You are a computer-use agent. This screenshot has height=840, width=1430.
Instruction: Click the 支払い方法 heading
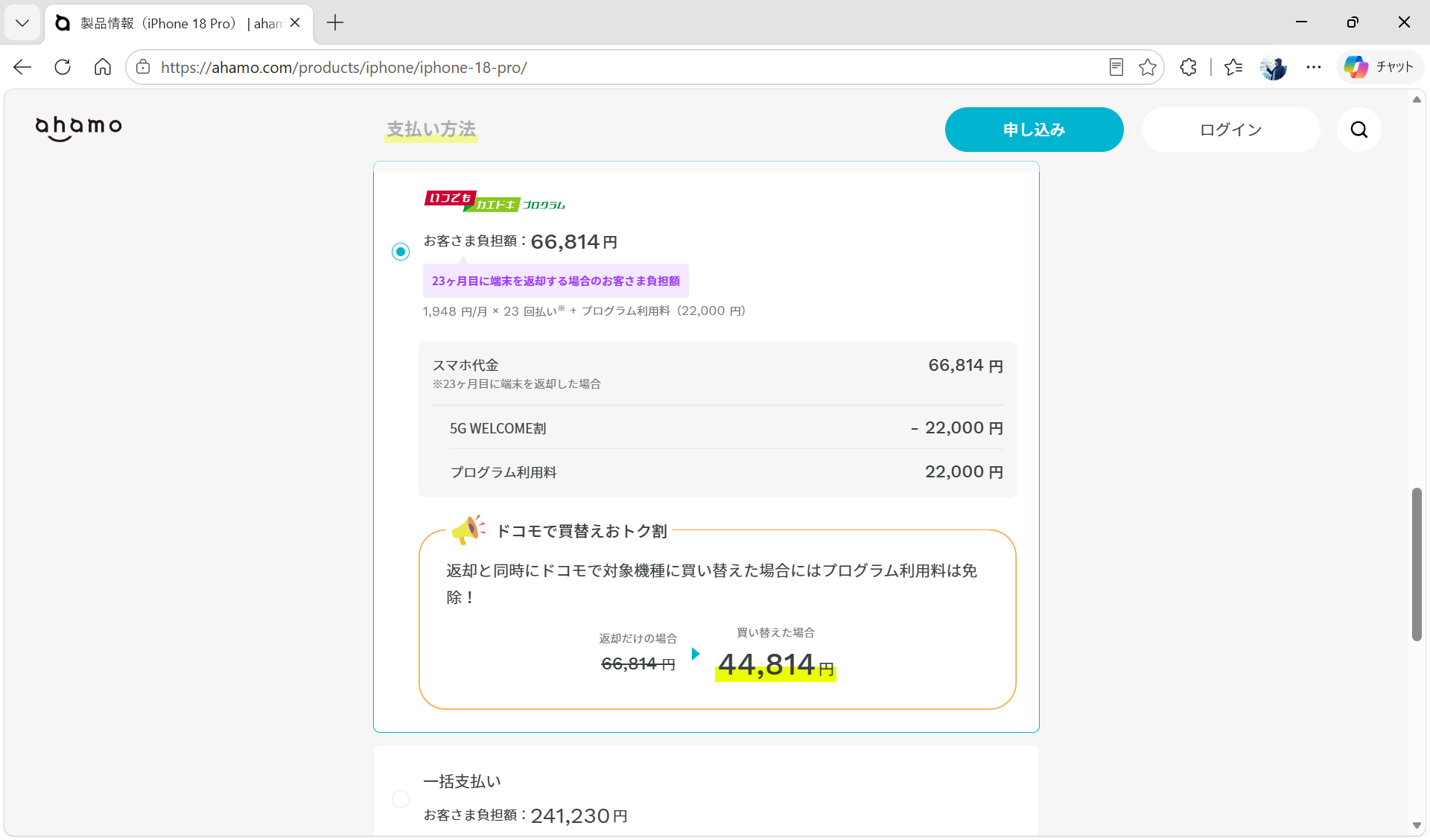click(x=431, y=130)
